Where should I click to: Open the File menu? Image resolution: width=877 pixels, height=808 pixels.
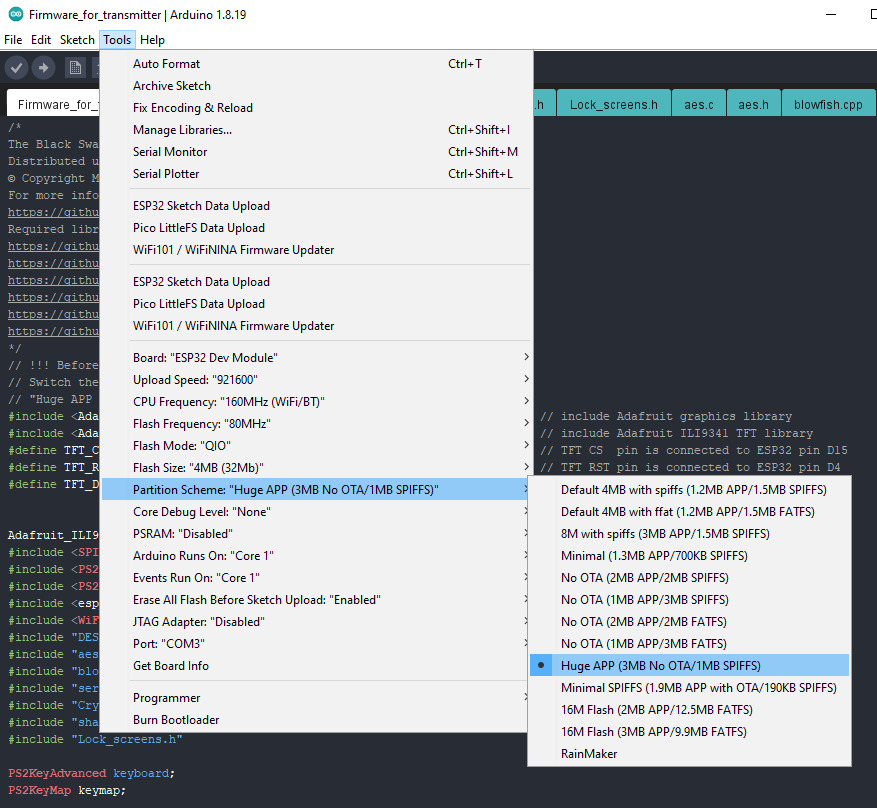point(13,40)
